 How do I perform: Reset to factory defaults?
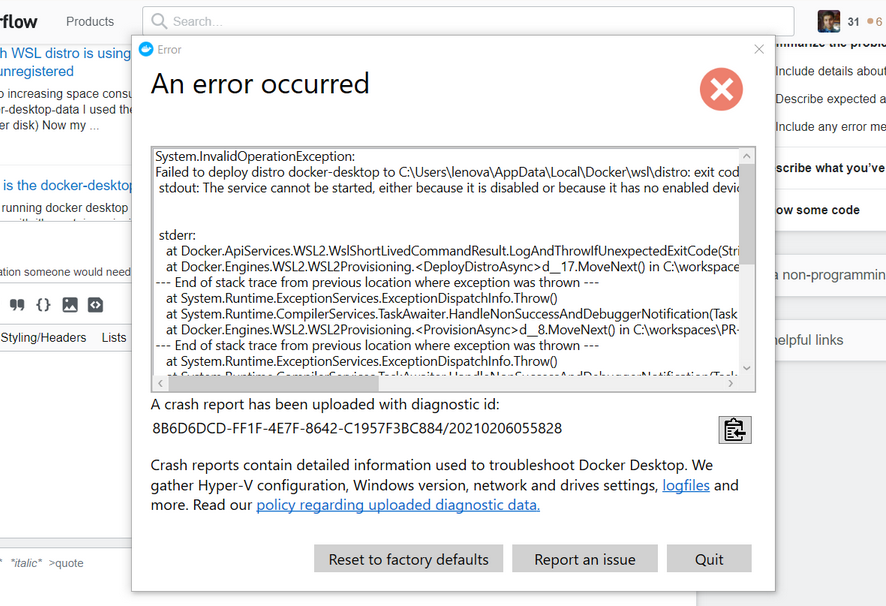(x=409, y=559)
